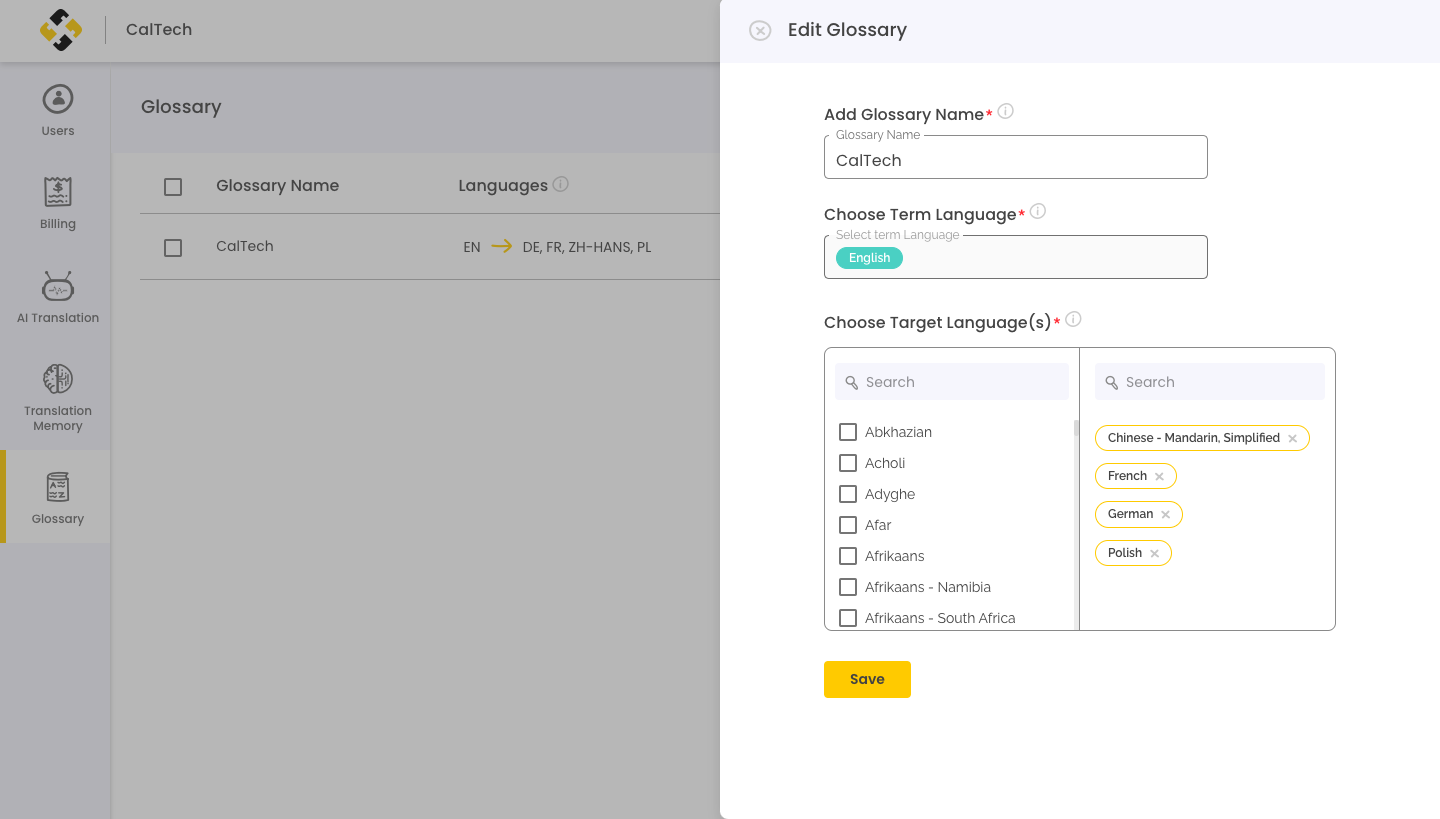Screen dimensions: 1440x819
Task: Select the CalTech glossary row checkbox
Action: point(173,248)
